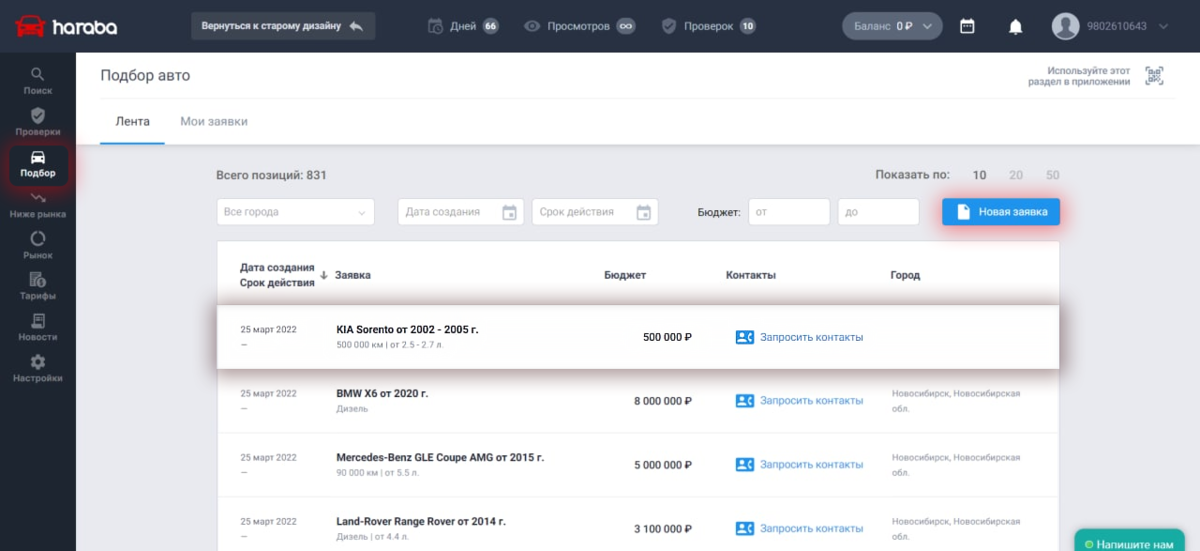The width and height of the screenshot is (1200, 551).
Task: Open notifications bell
Action: pos(1016,26)
